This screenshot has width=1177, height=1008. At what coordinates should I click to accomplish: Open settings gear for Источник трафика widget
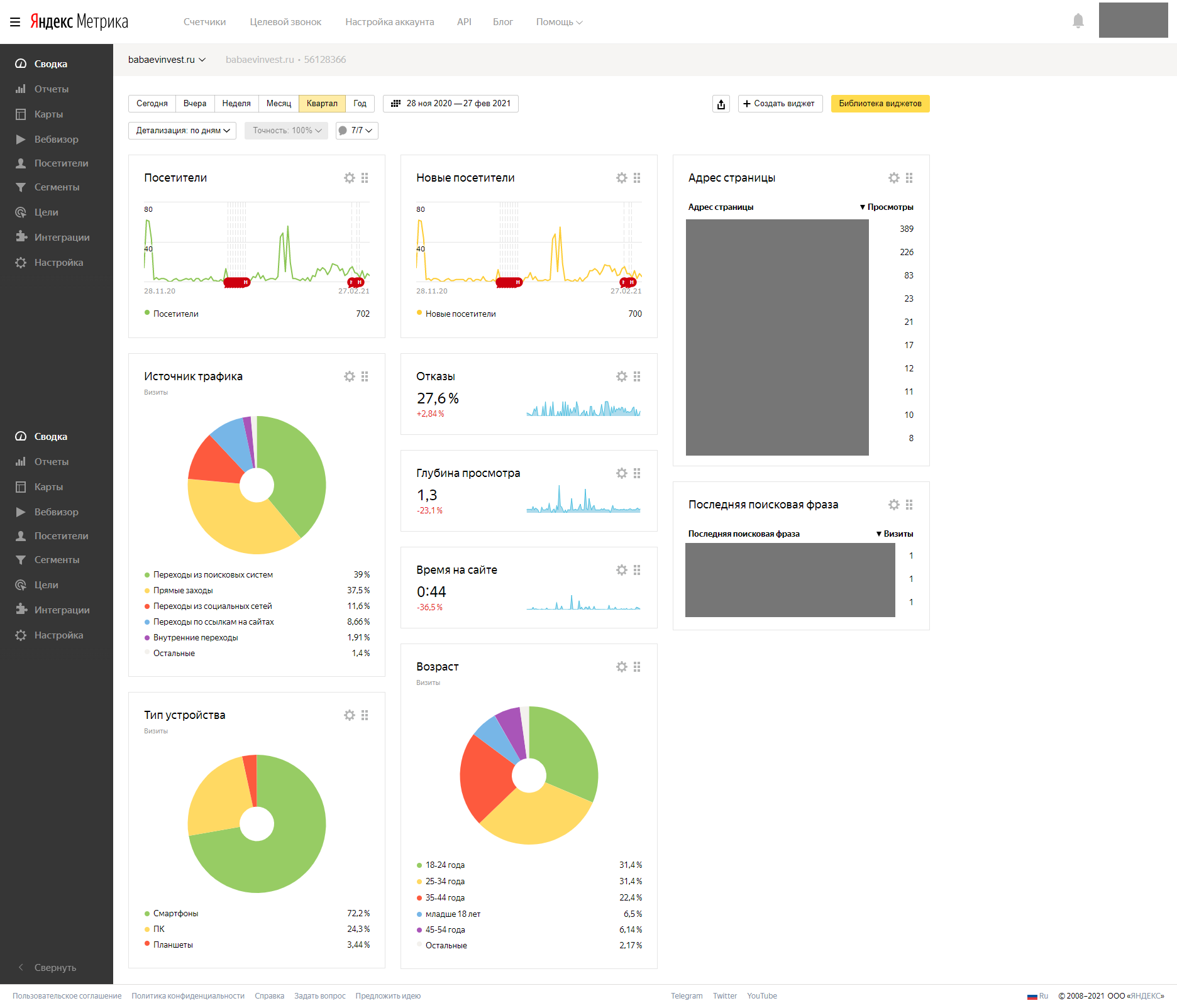(350, 376)
